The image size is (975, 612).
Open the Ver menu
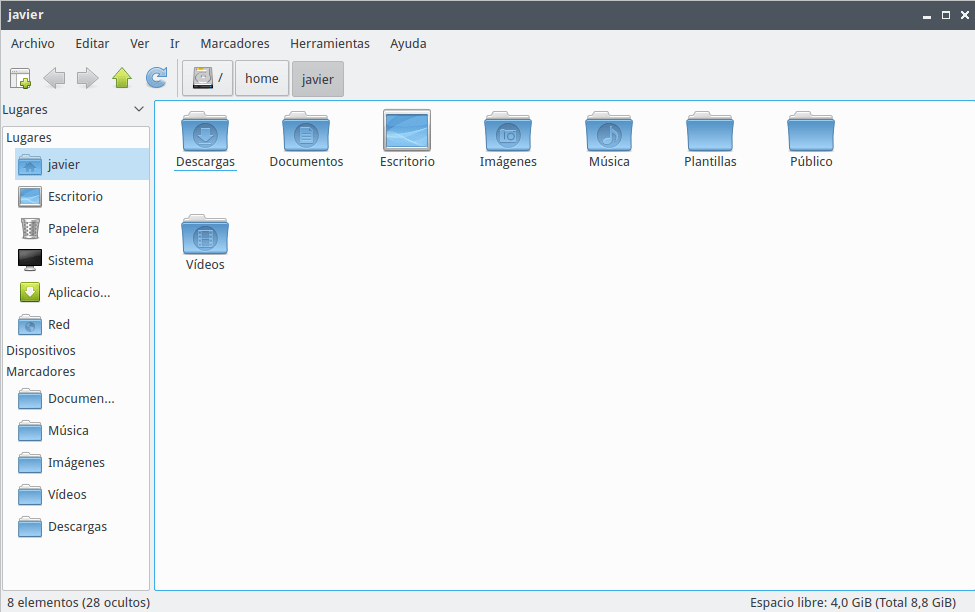click(139, 44)
